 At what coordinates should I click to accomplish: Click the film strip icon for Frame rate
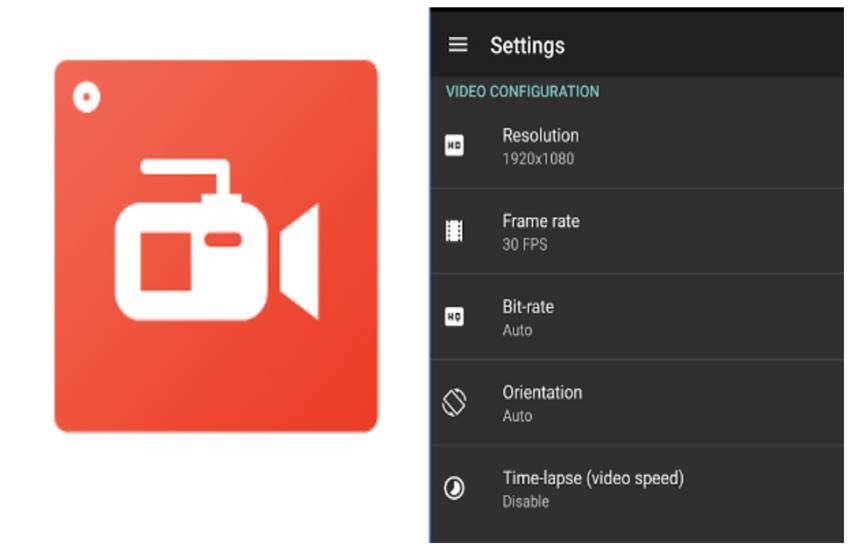pyautogui.click(x=454, y=232)
